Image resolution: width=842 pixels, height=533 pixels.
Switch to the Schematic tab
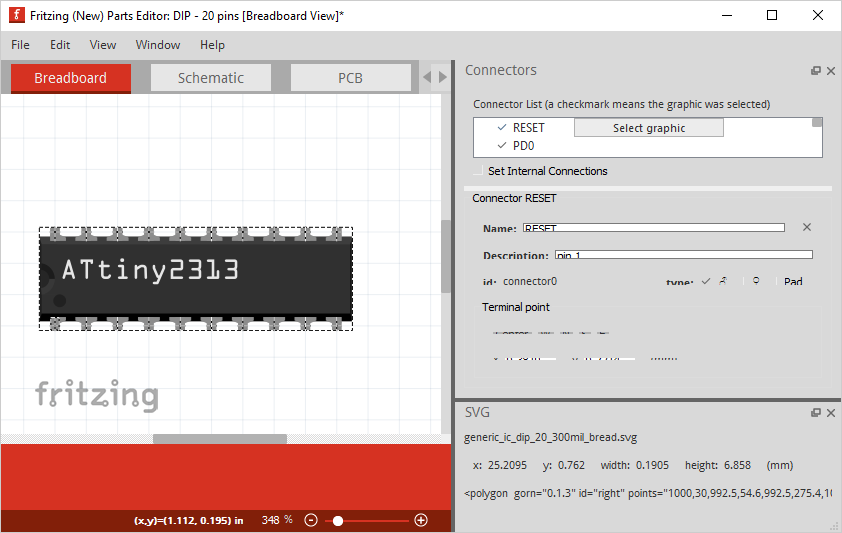pyautogui.click(x=211, y=78)
